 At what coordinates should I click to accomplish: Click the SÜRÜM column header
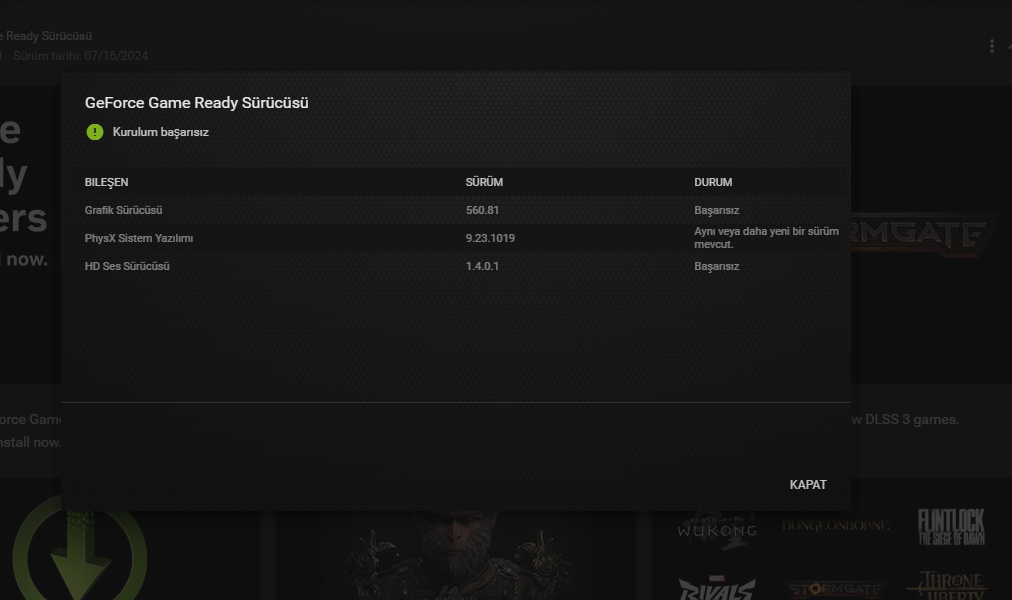[484, 183]
